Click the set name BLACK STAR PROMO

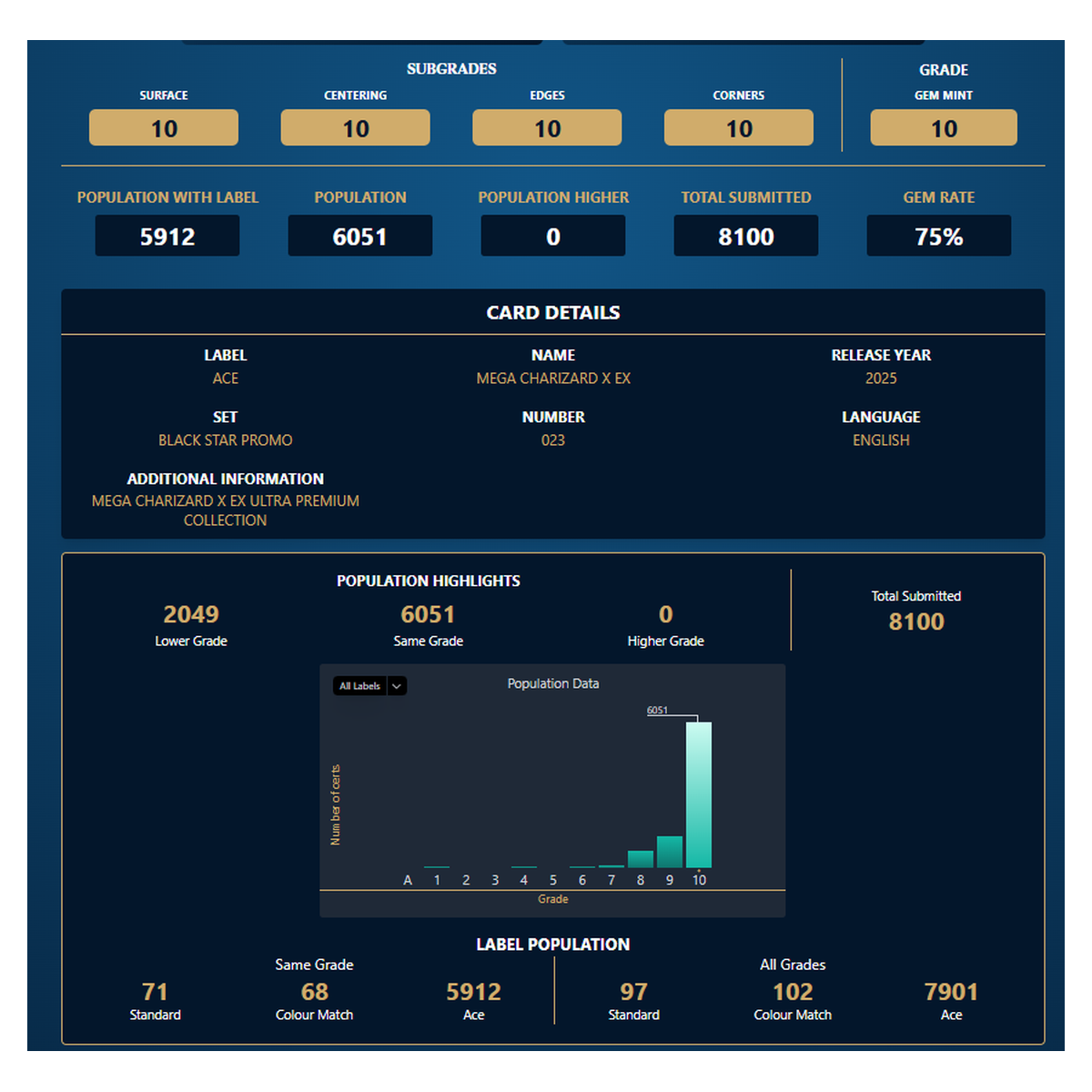(x=226, y=440)
